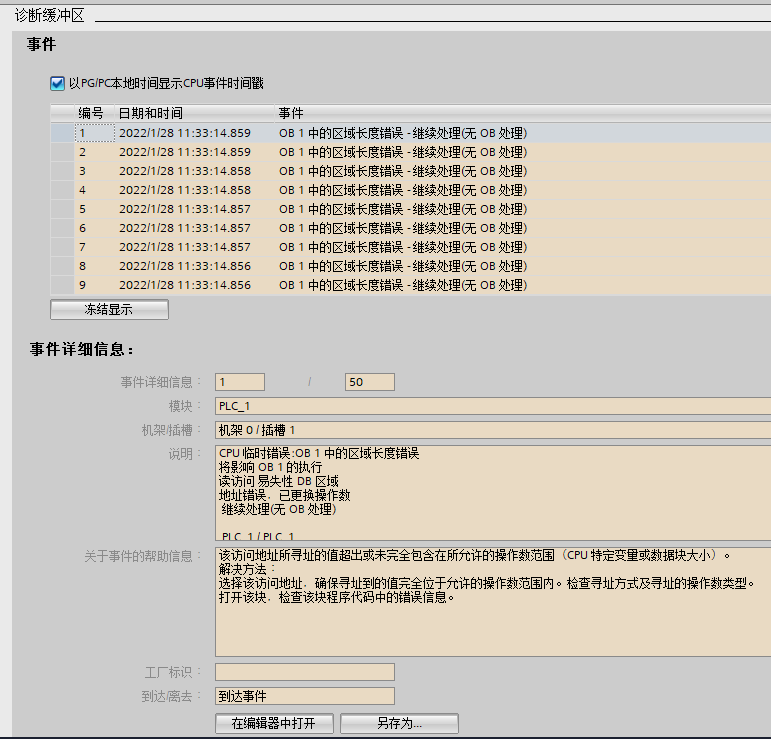Click the 编号 column header
This screenshot has width=771, height=739.
pyautogui.click(x=94, y=113)
